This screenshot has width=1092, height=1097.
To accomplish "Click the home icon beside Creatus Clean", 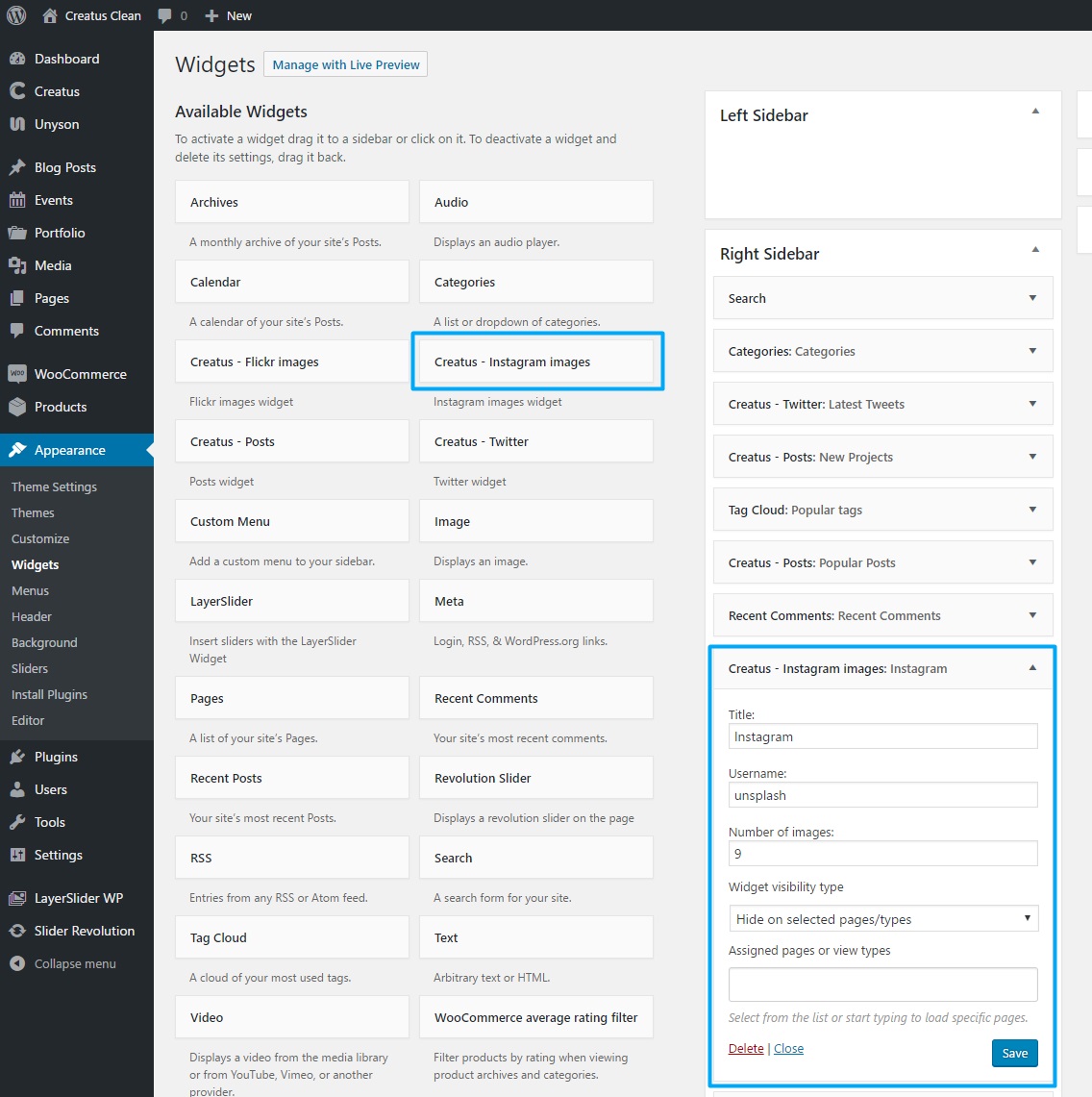I will [x=50, y=15].
